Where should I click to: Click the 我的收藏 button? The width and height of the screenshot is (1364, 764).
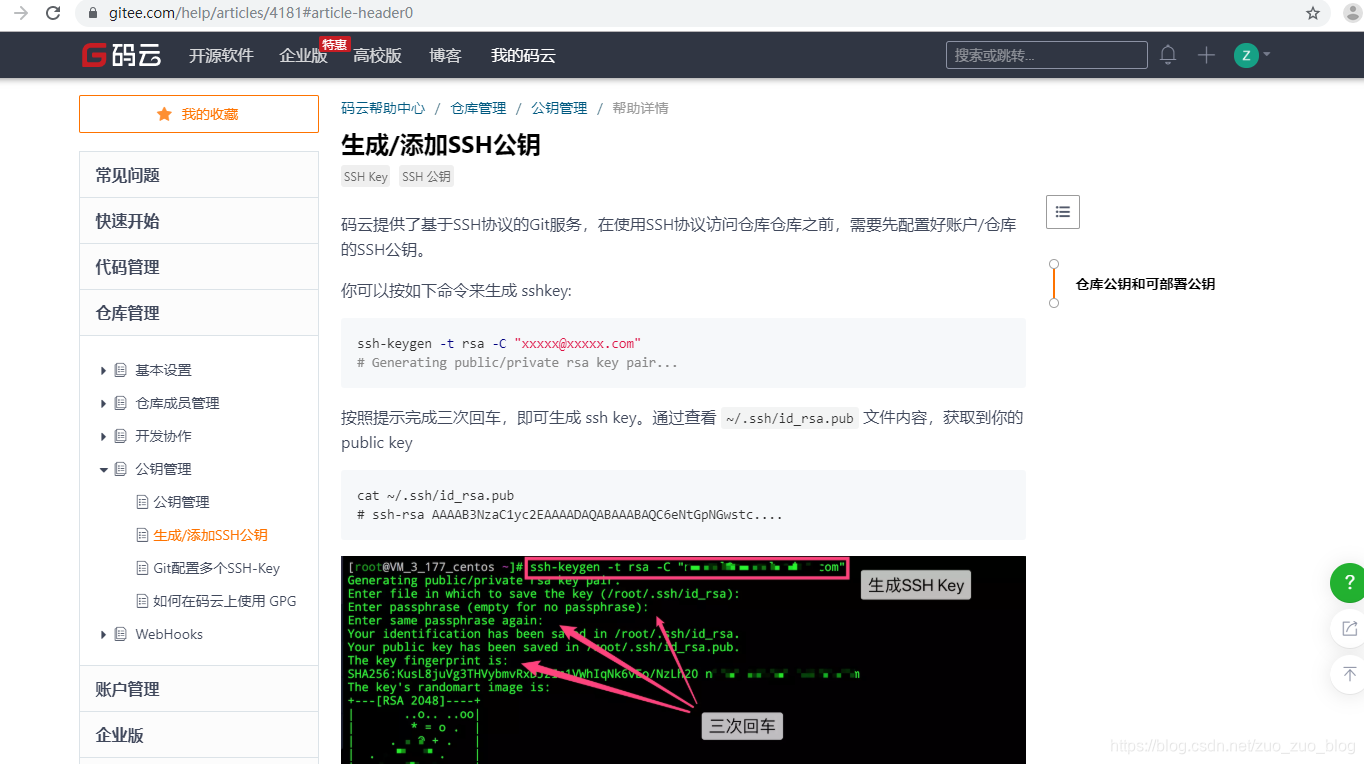(199, 114)
